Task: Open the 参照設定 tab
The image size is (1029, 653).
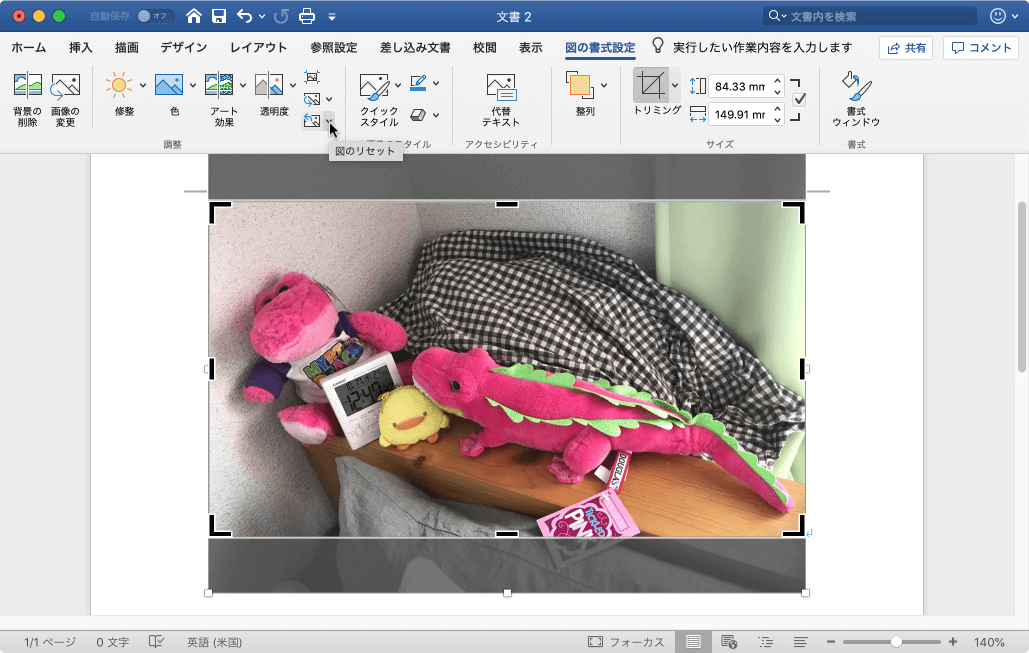Action: [x=334, y=47]
